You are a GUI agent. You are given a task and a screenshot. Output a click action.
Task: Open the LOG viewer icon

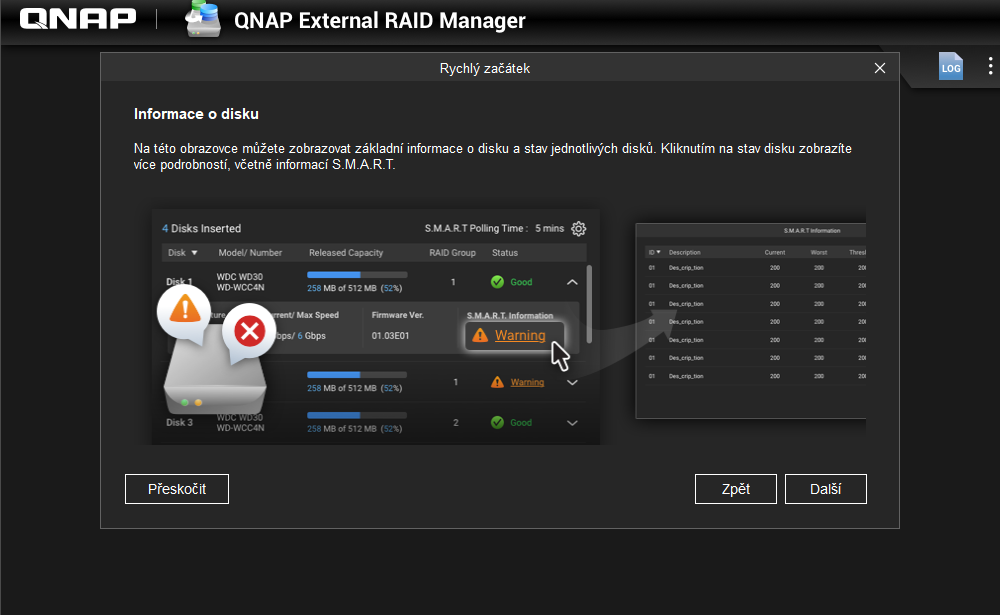[x=950, y=66]
